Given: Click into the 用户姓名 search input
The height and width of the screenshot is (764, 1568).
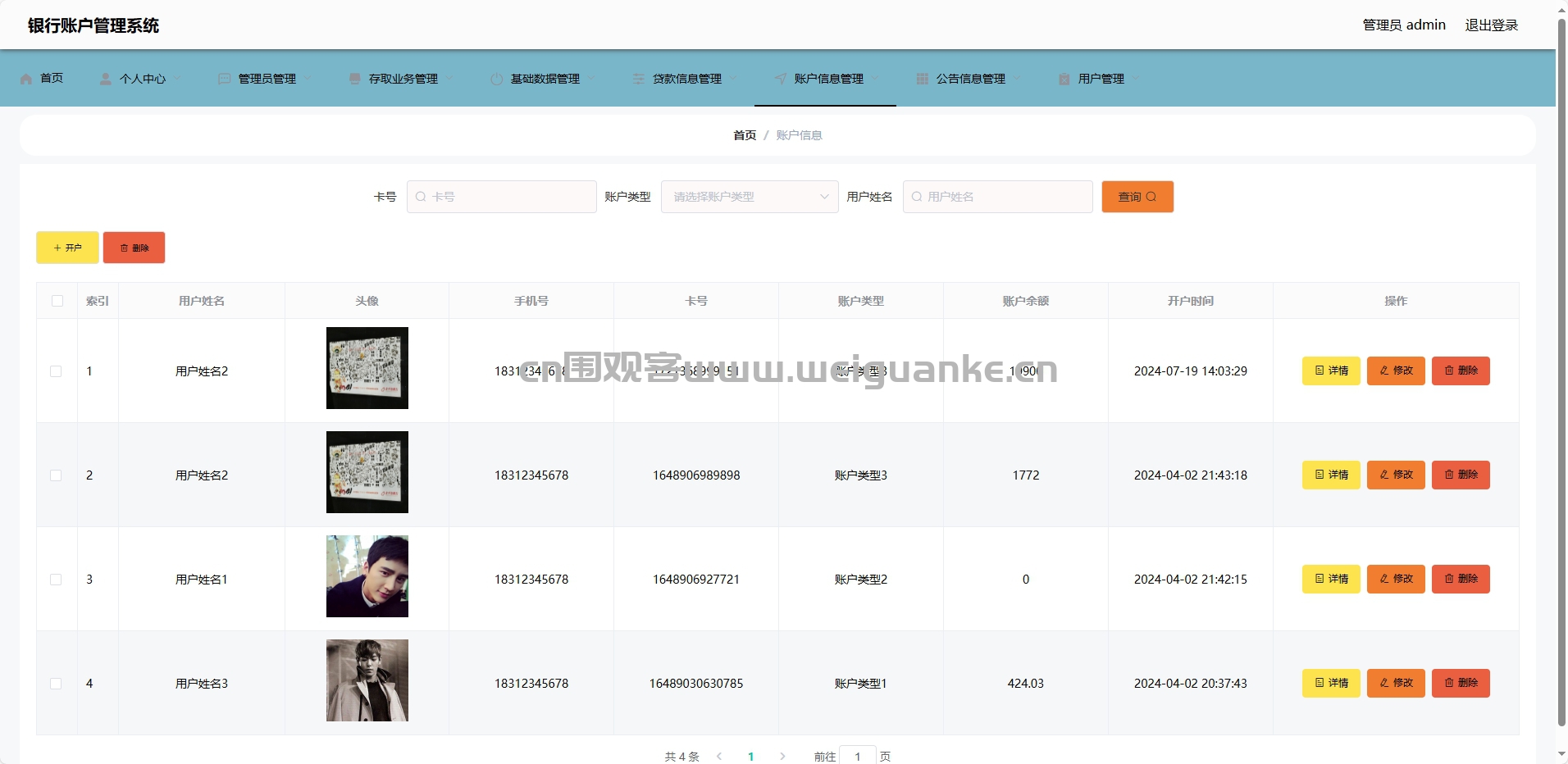Looking at the screenshot, I should pyautogui.click(x=998, y=197).
